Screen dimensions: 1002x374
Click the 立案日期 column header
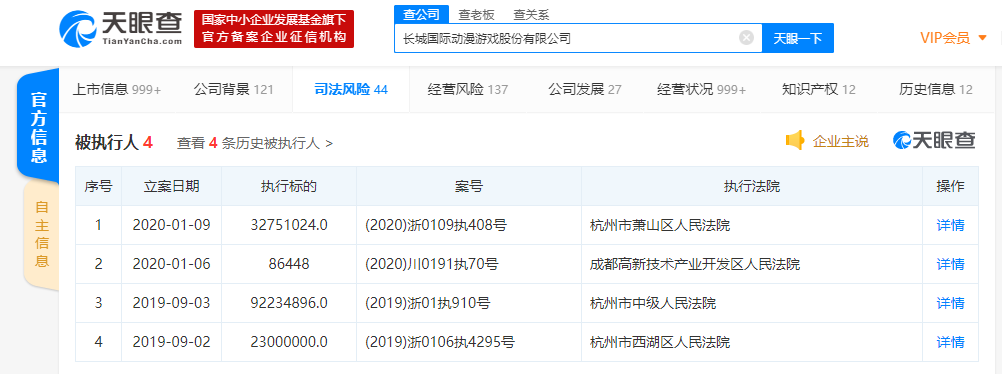(171, 186)
